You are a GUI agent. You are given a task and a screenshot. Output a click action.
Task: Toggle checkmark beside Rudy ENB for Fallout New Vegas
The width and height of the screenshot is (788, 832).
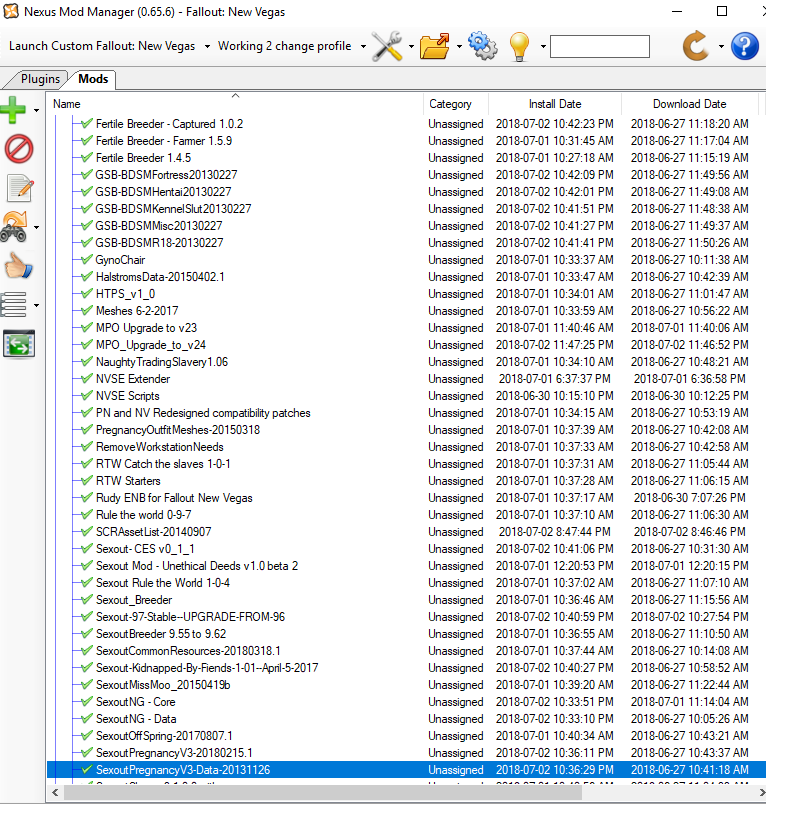[86, 498]
